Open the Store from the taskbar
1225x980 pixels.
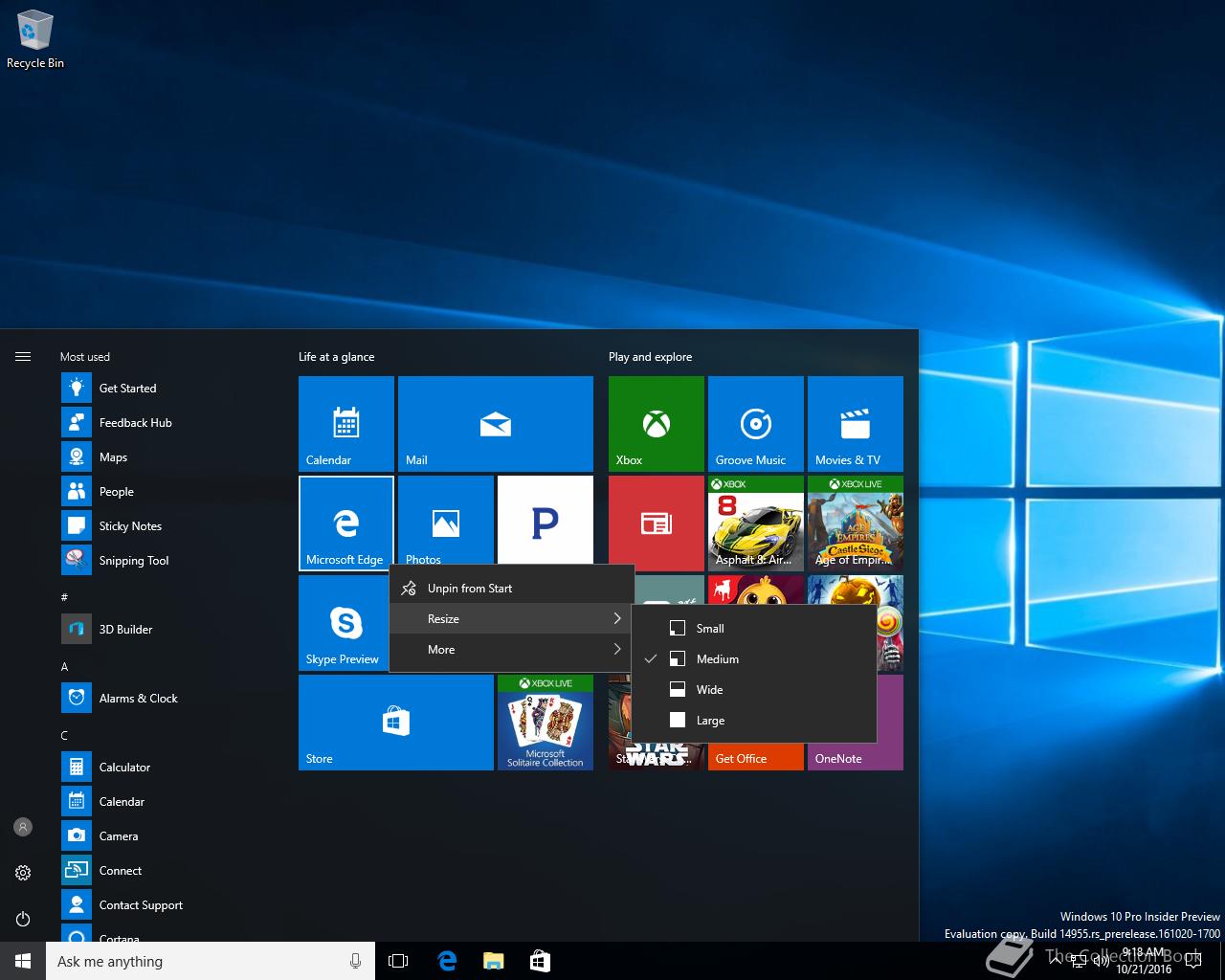[x=540, y=961]
